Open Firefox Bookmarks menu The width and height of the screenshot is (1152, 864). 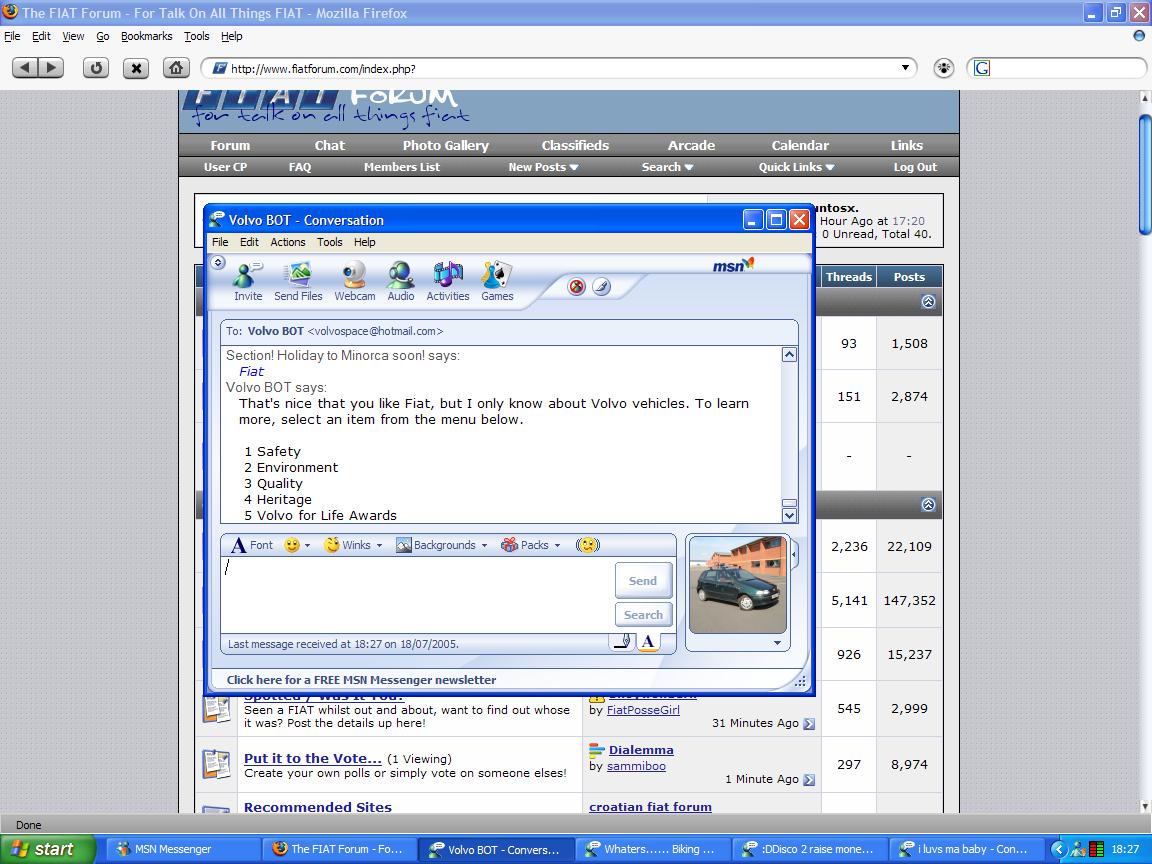(146, 36)
